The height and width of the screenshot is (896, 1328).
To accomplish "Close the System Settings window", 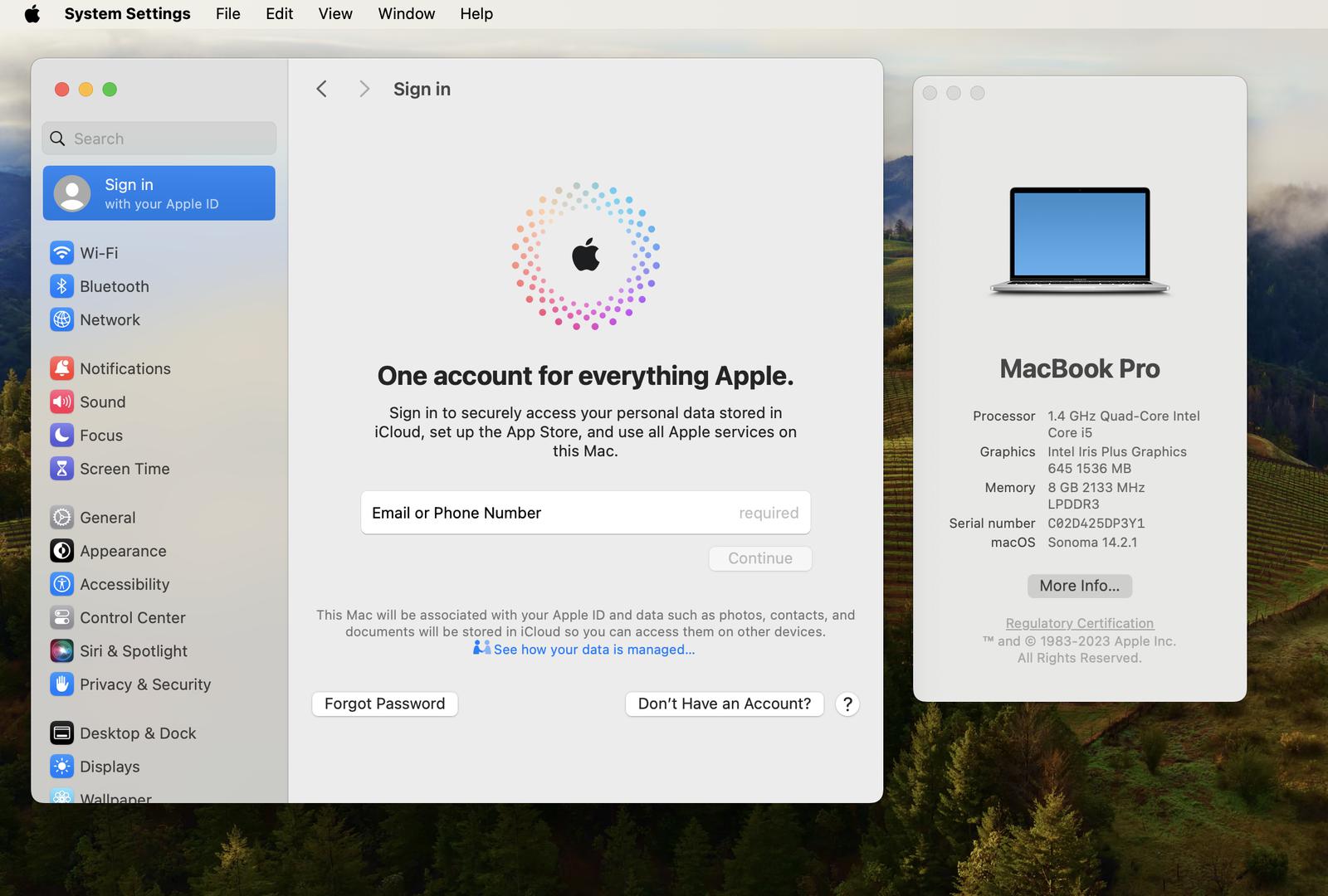I will coord(61,89).
